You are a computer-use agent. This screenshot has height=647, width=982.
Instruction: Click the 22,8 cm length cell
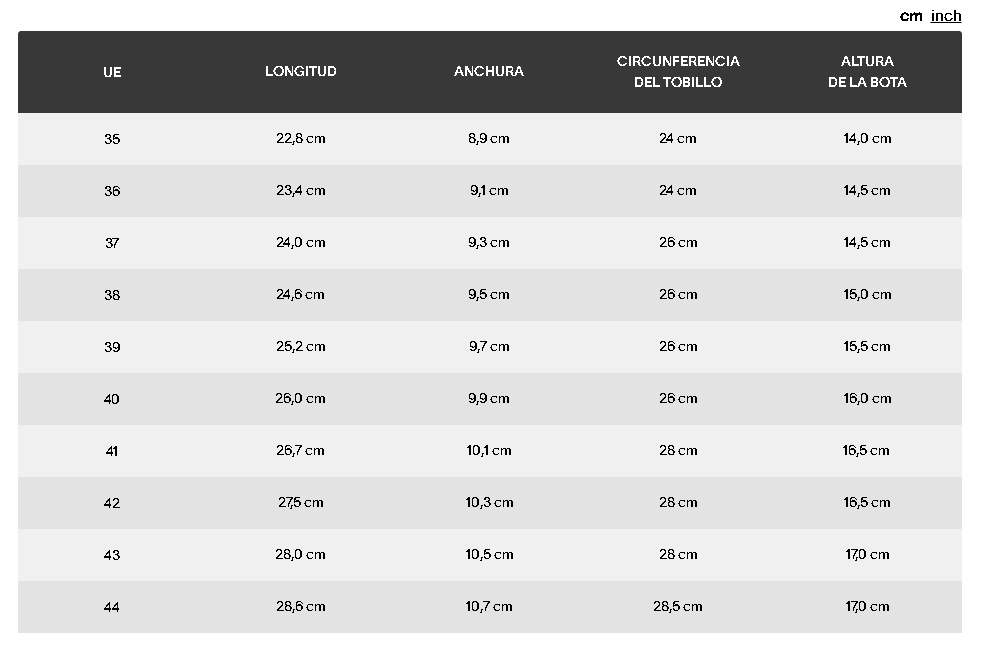point(301,138)
